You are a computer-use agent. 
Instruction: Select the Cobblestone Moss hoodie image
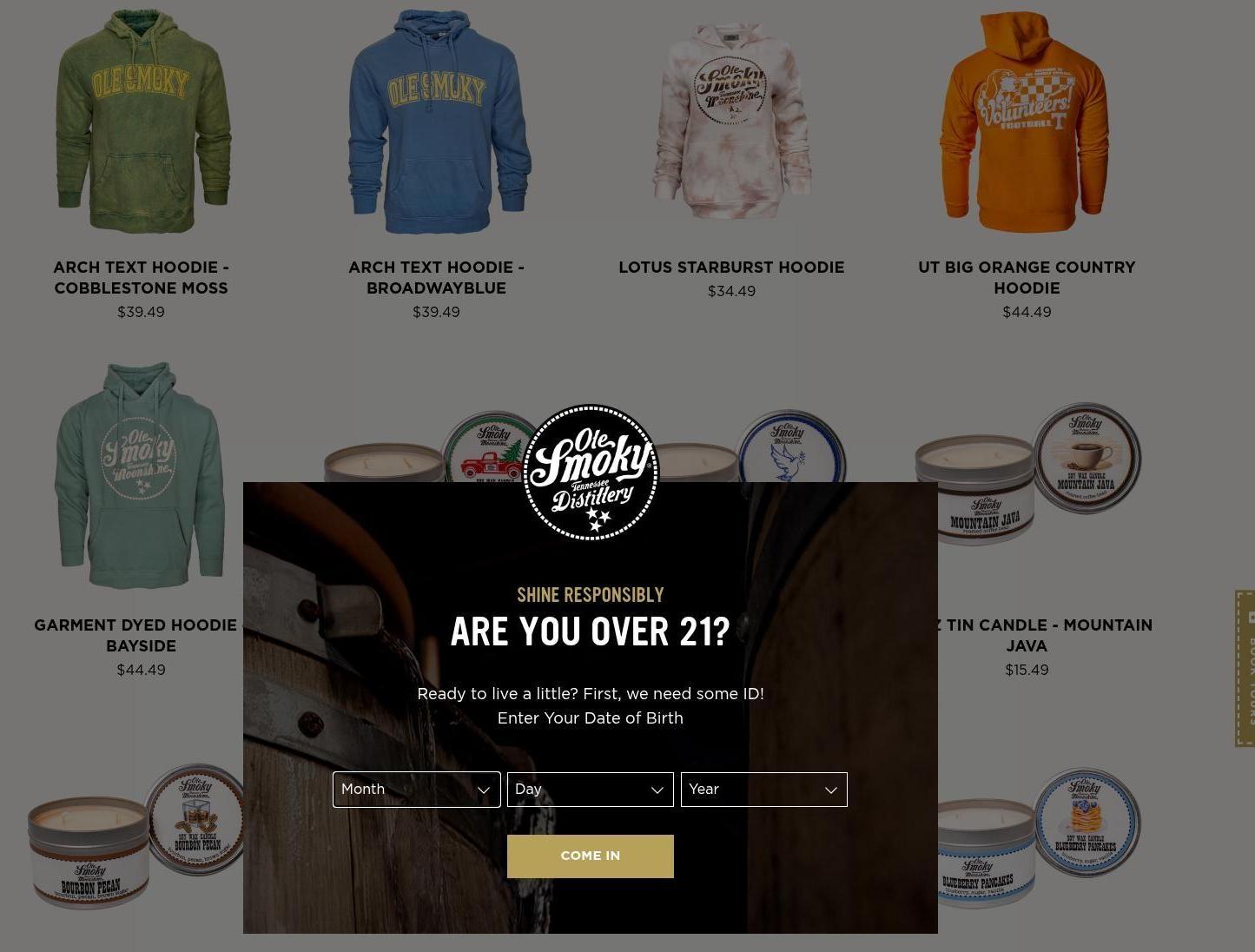pyautogui.click(x=142, y=122)
